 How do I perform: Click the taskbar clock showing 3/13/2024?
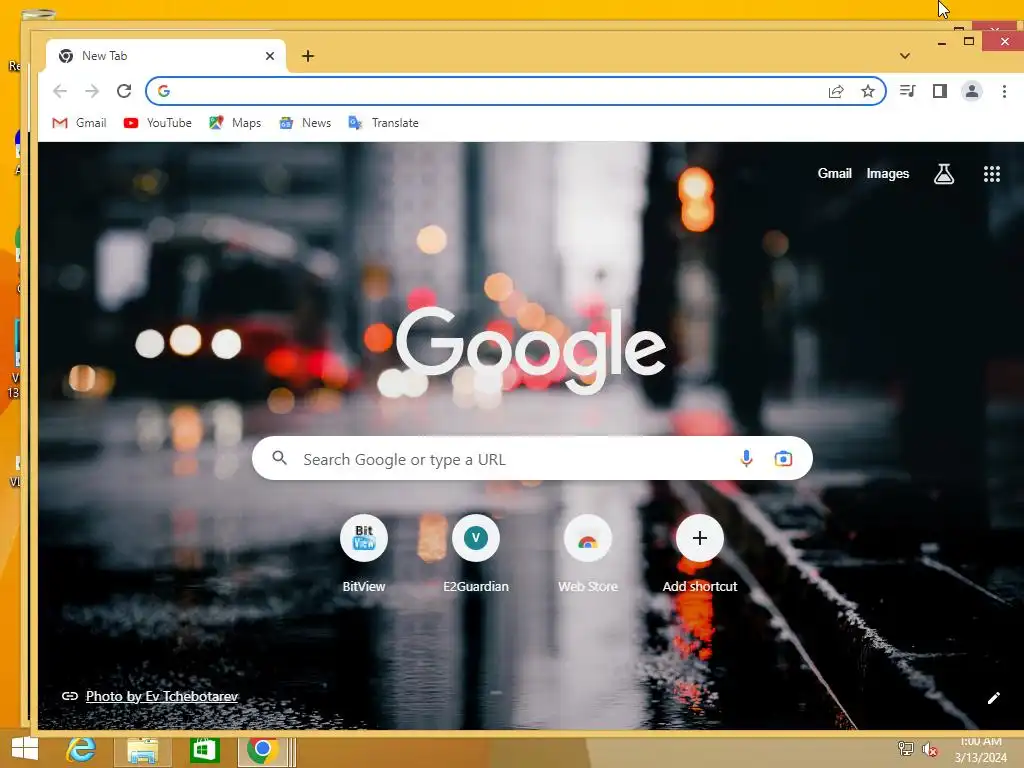coord(981,750)
